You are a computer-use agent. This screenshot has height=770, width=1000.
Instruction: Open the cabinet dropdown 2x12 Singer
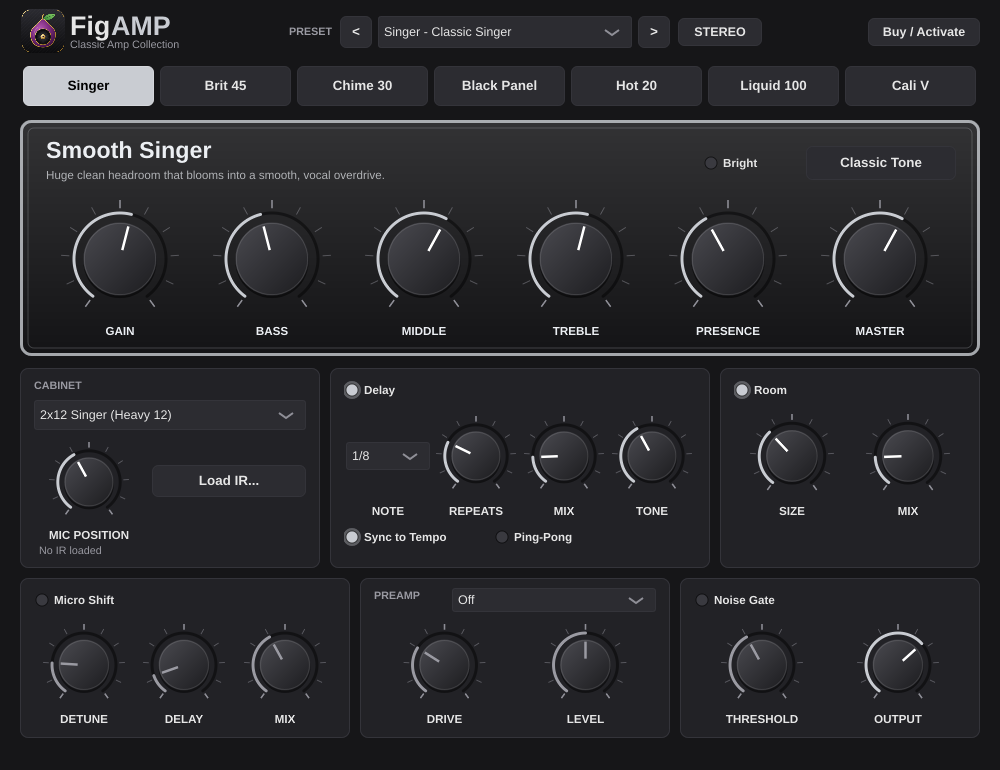coord(170,415)
